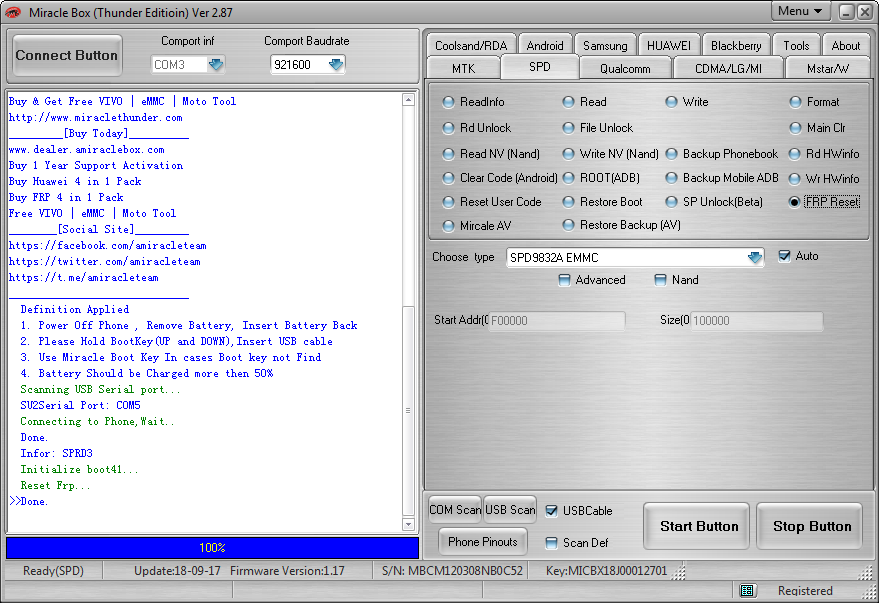Click the status bar grid icon near Registered
Viewport: 879px width, 603px height.
[747, 590]
